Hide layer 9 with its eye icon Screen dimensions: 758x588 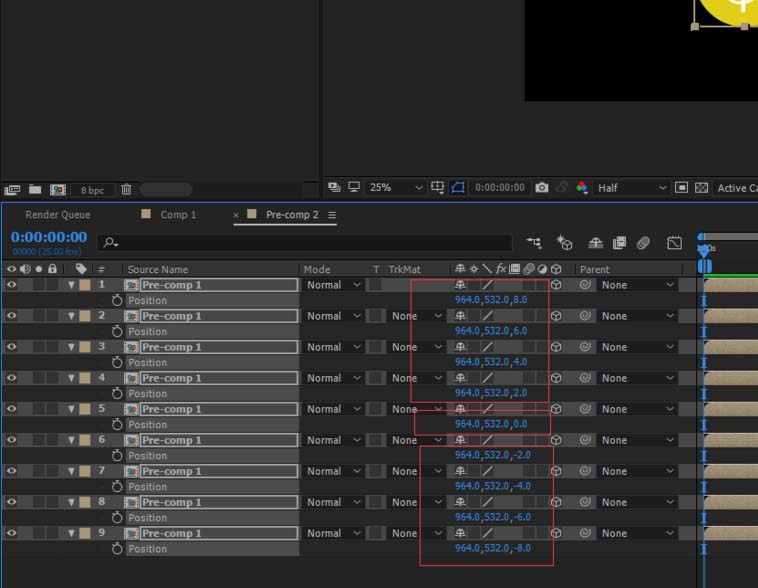click(x=11, y=533)
